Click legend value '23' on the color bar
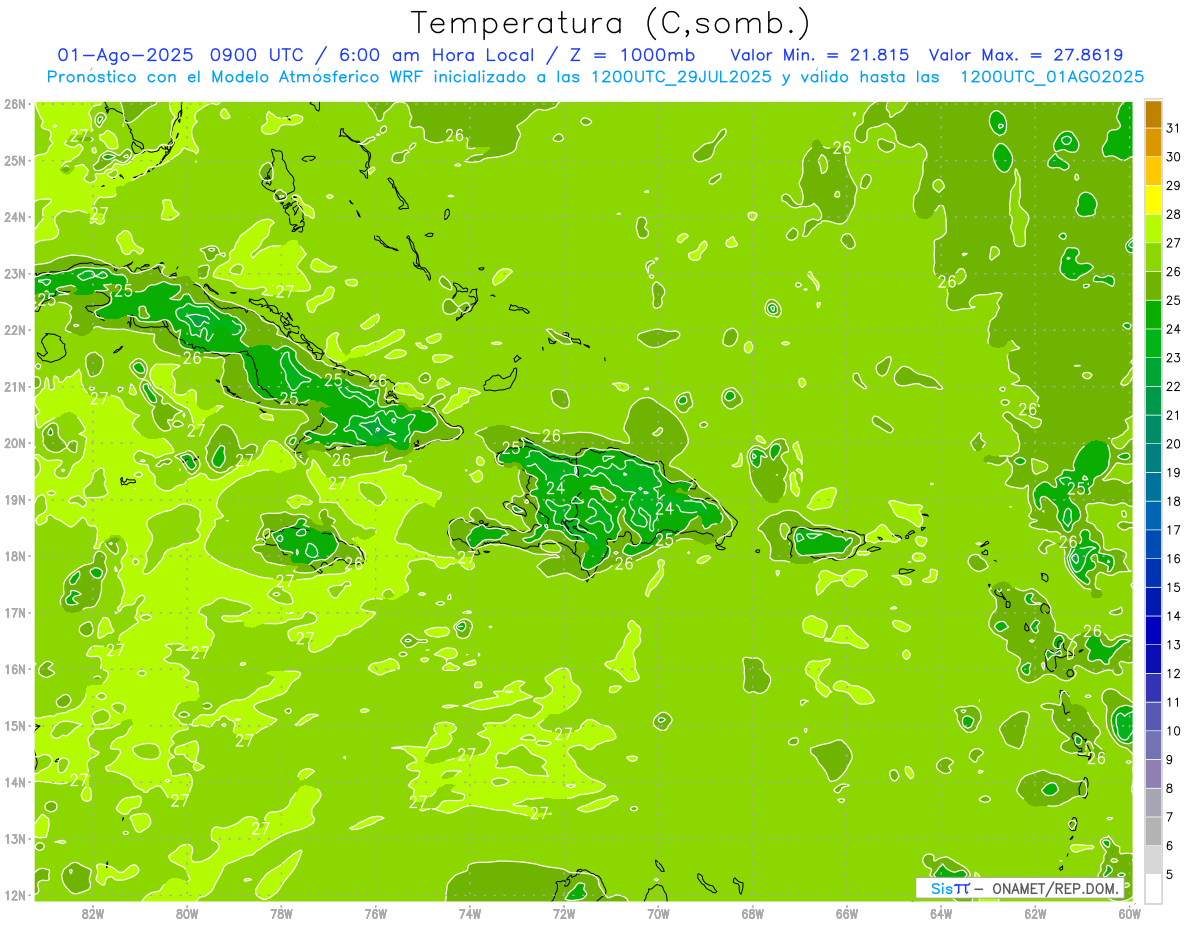Image resolution: width=1200 pixels, height=927 pixels. (x=1174, y=357)
